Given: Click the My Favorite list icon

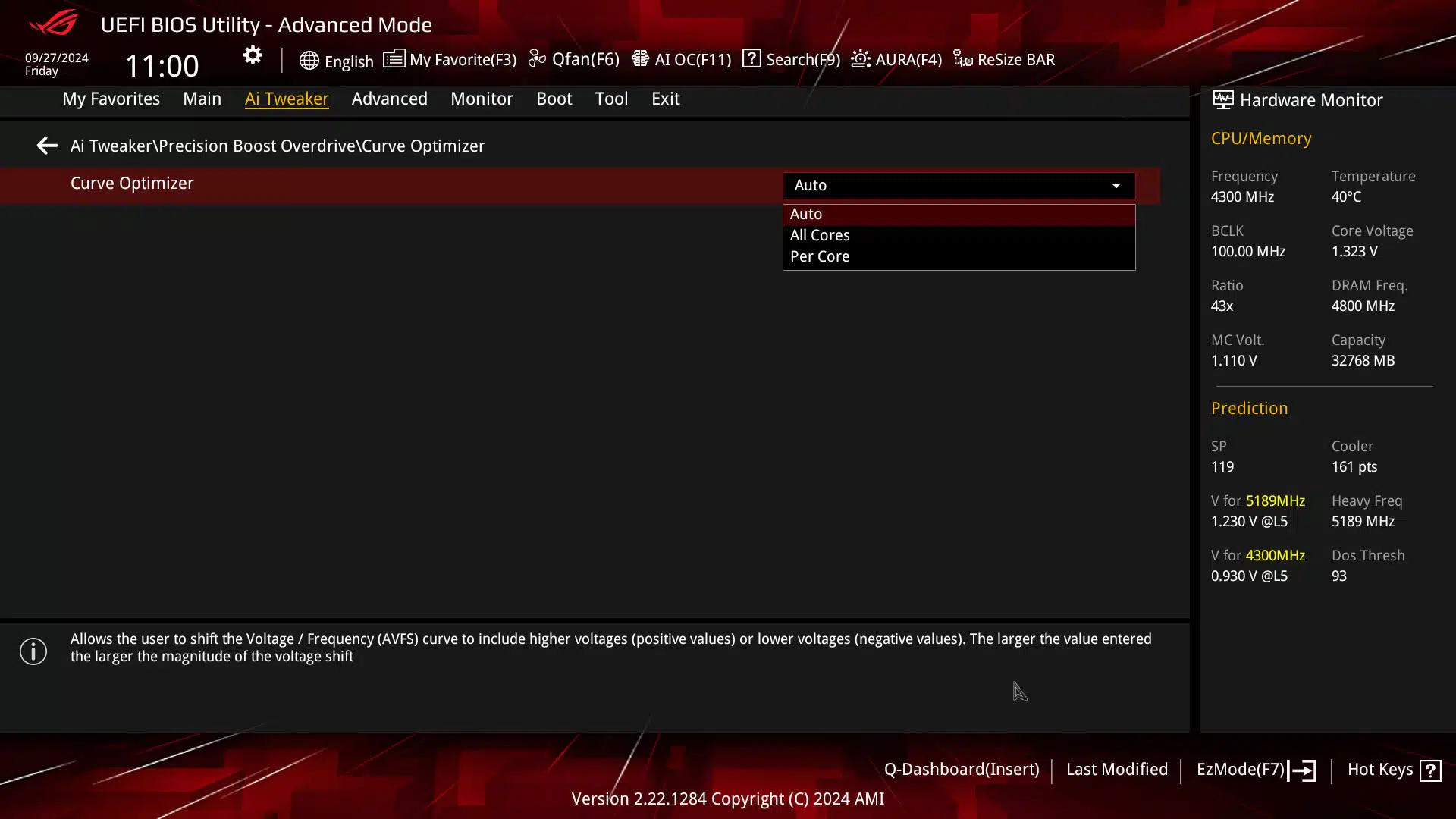Looking at the screenshot, I should (x=394, y=58).
